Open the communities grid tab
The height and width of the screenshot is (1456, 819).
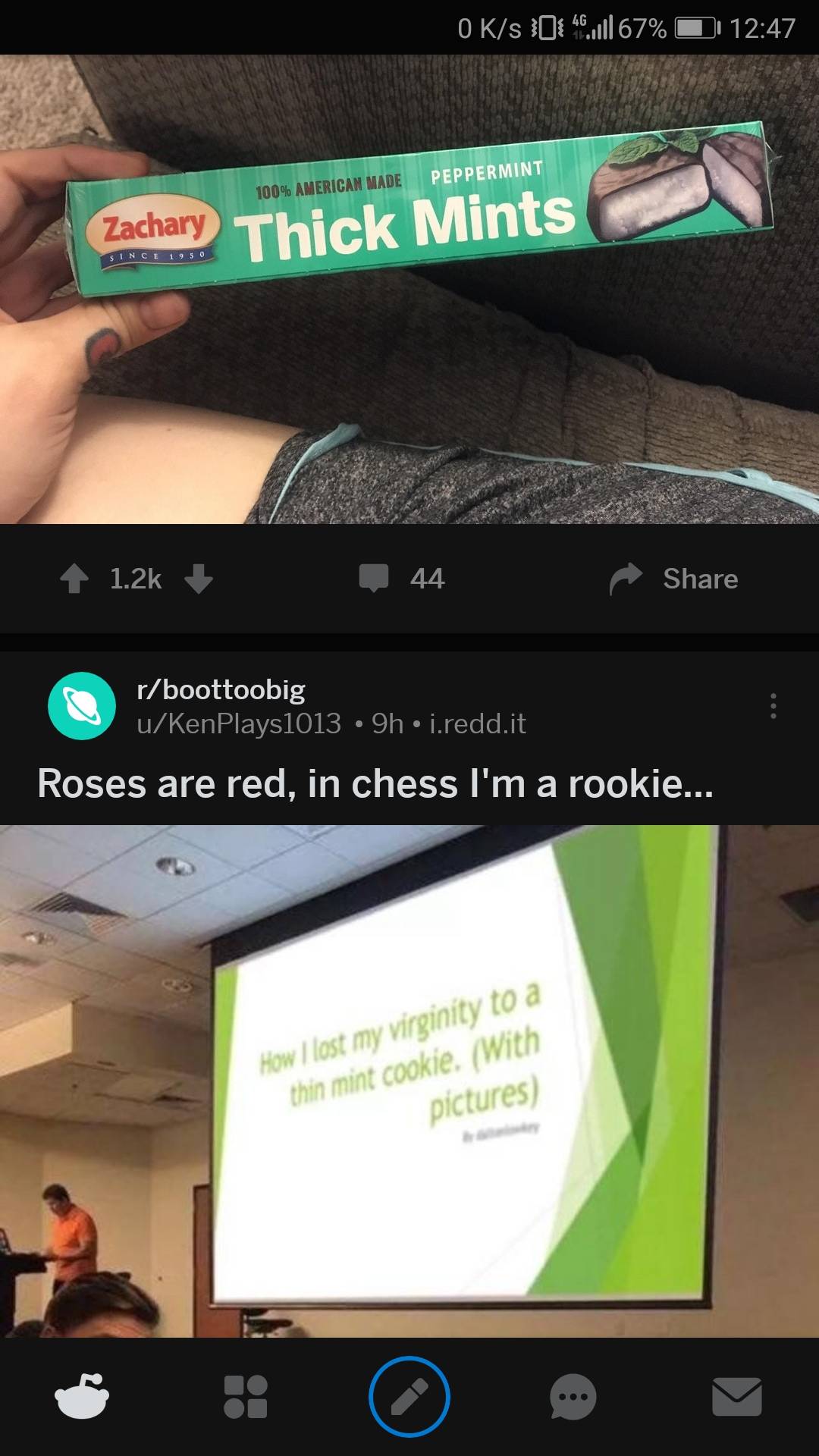click(x=246, y=1396)
